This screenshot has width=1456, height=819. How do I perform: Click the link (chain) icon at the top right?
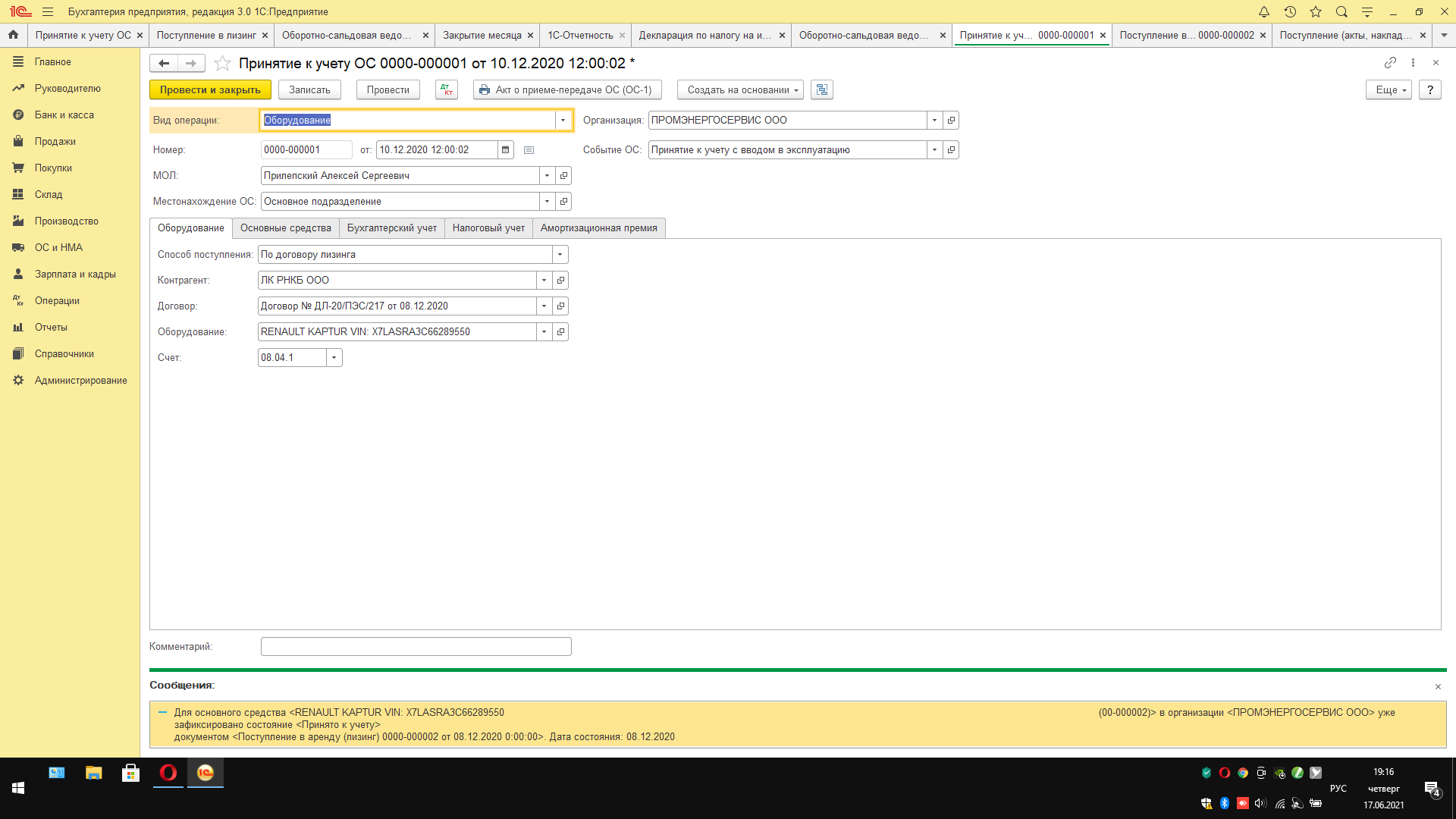tap(1390, 63)
